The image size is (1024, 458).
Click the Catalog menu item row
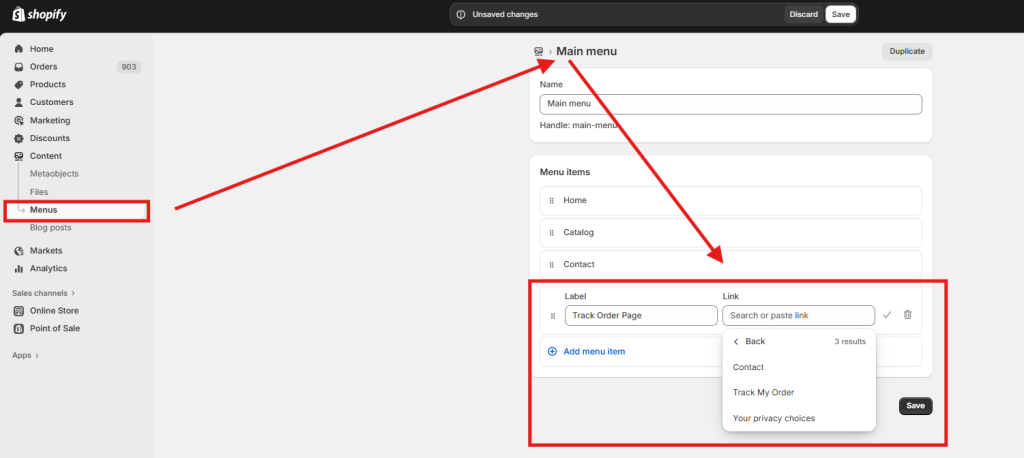coord(731,233)
